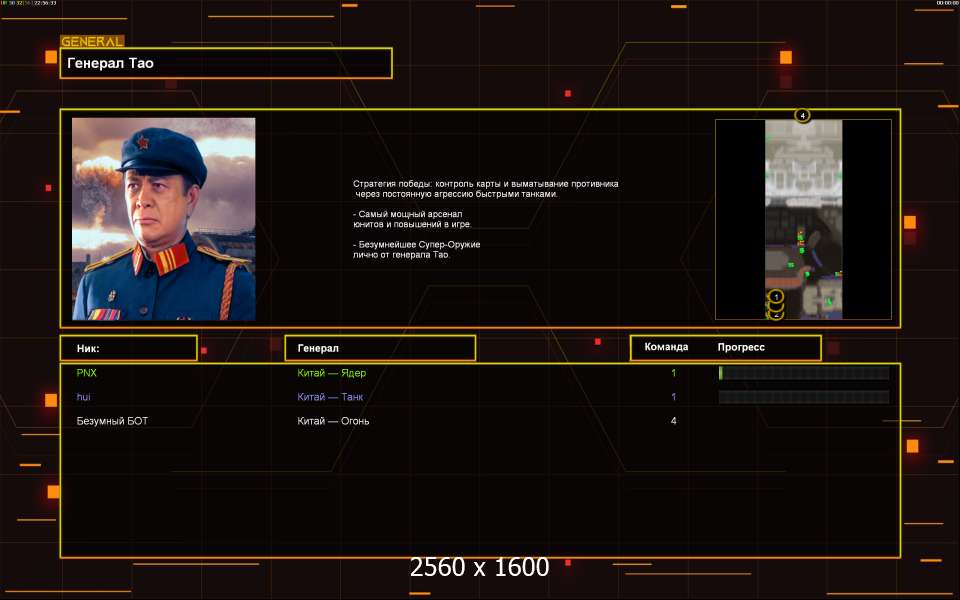The image size is (960, 600).
Task: Click the 'Команда' column header
Action: 666,347
